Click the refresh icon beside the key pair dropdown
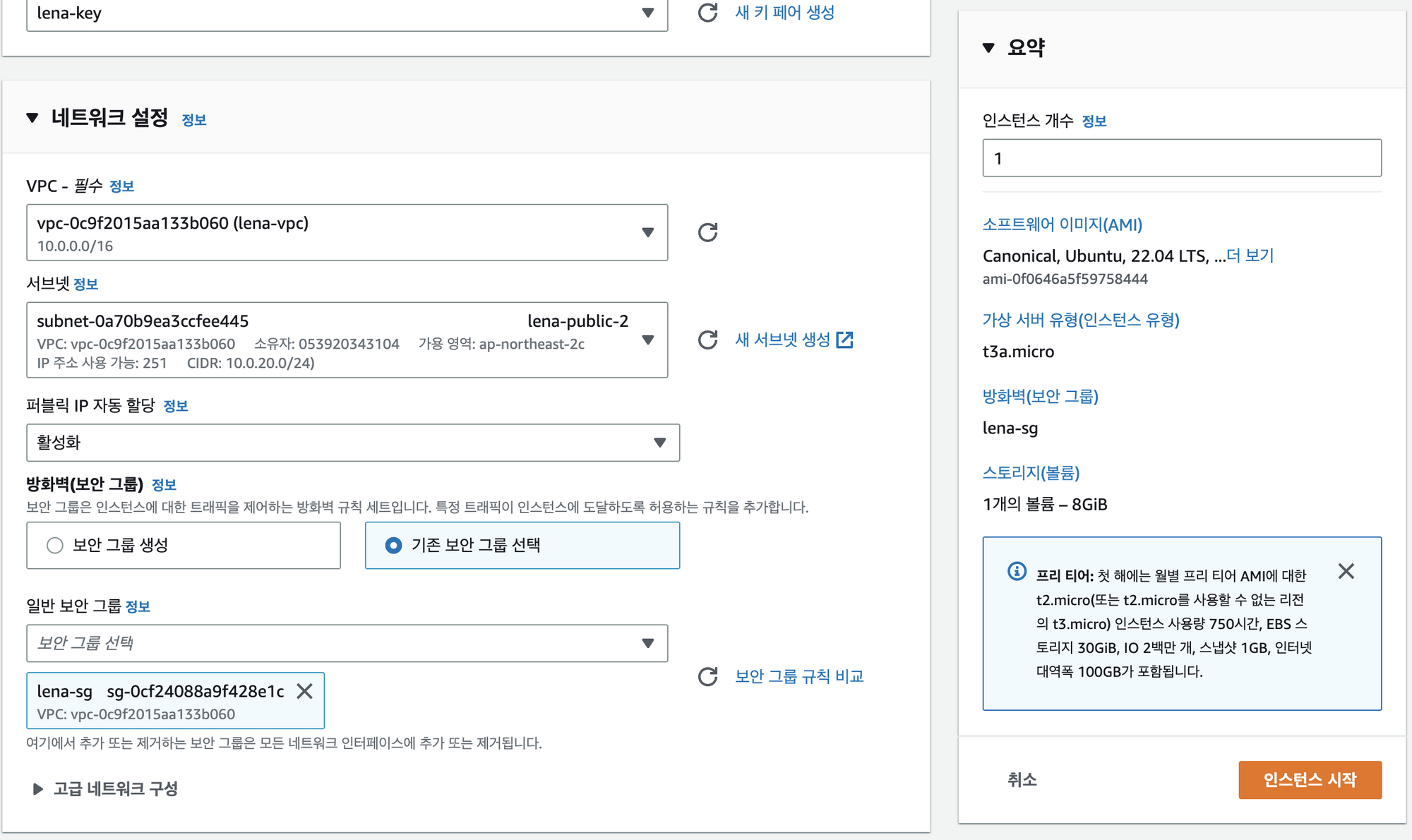The width and height of the screenshot is (1412, 840). click(707, 13)
